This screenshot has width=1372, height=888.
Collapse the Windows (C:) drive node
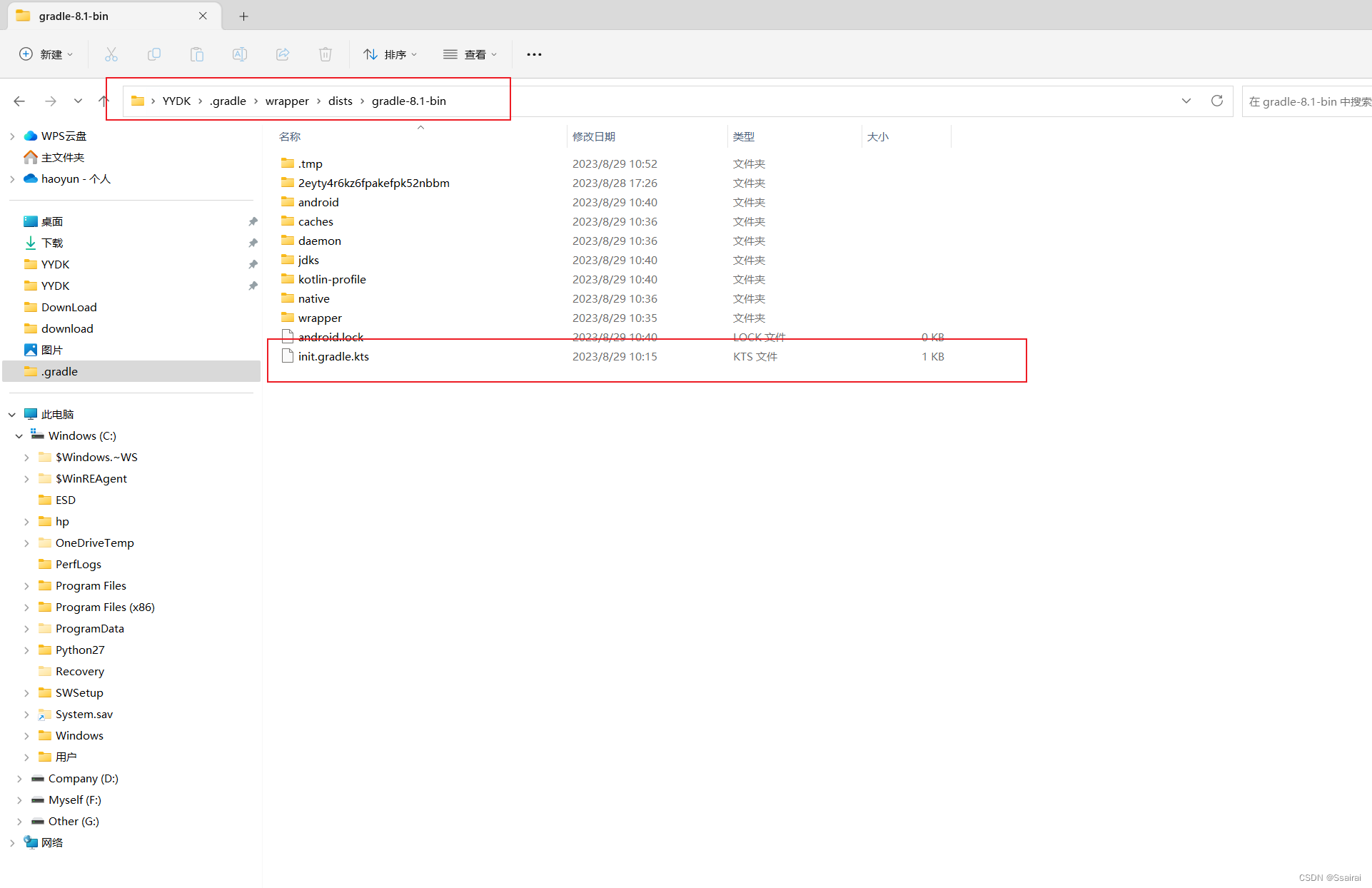[19, 436]
